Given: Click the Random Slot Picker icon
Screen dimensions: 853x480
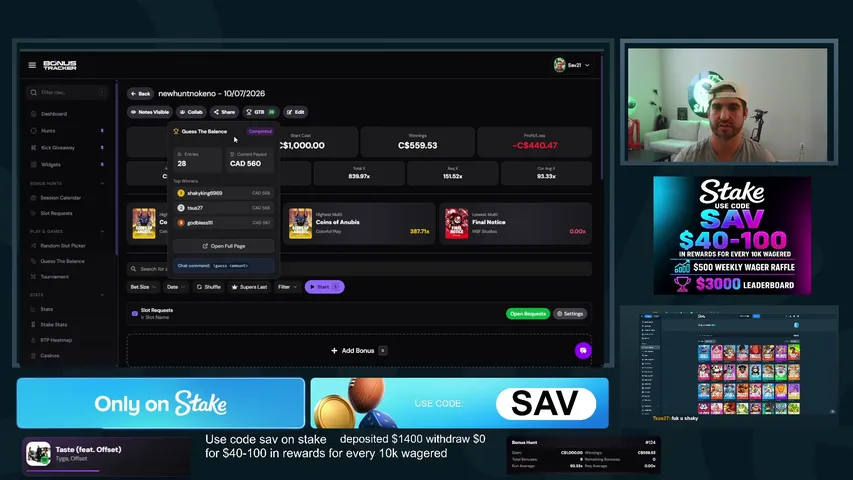Looking at the screenshot, I should click(x=34, y=245).
